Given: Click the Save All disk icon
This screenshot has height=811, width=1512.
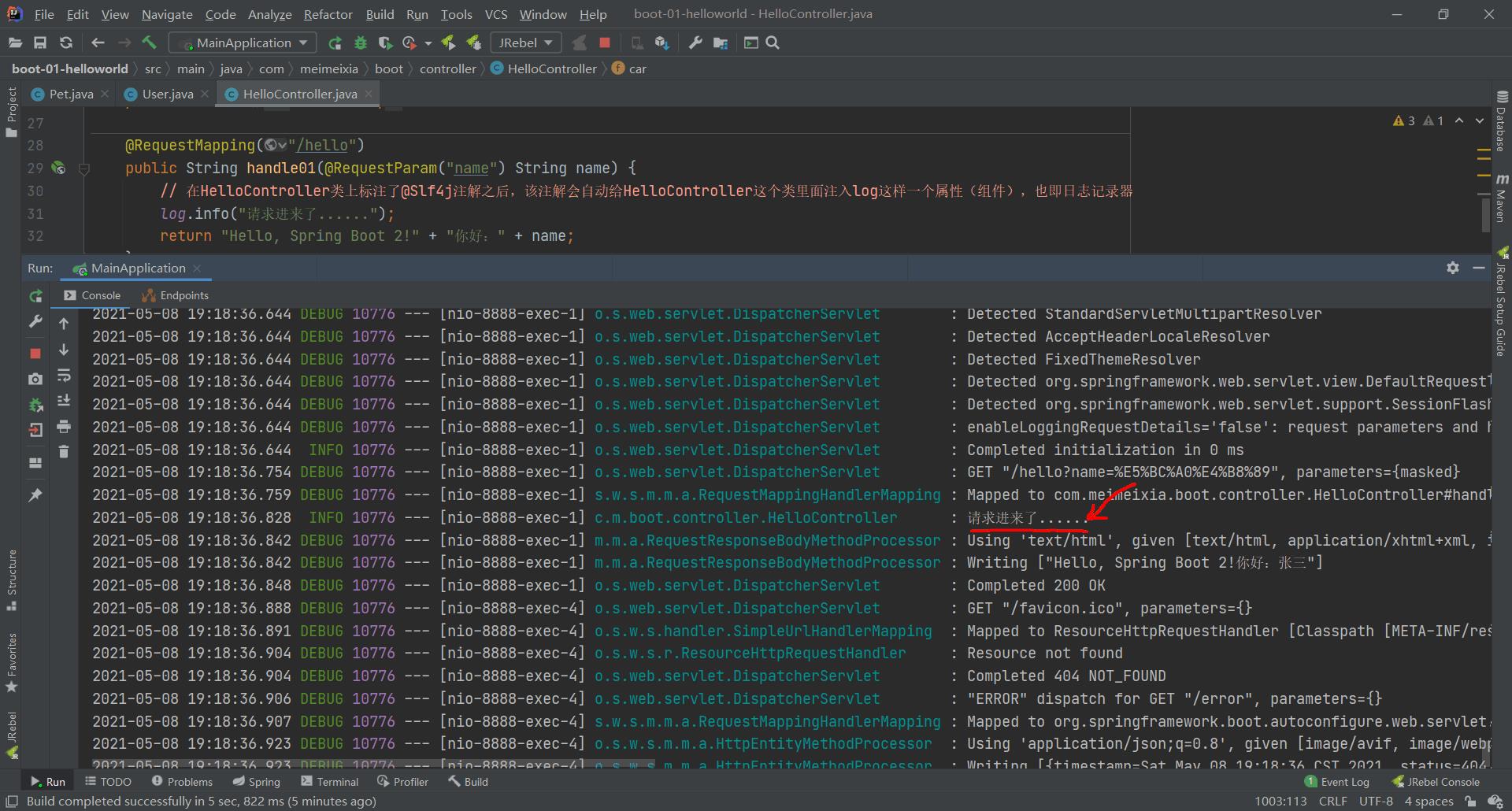Looking at the screenshot, I should 40,43.
